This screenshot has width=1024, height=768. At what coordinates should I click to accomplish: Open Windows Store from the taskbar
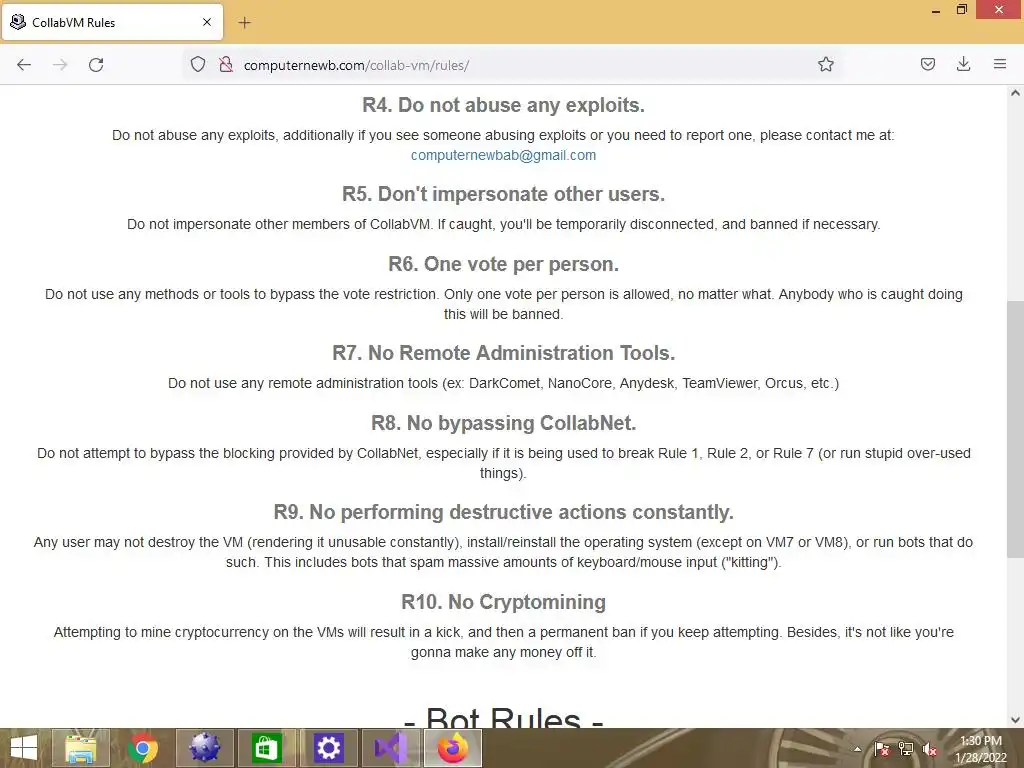pyautogui.click(x=266, y=748)
